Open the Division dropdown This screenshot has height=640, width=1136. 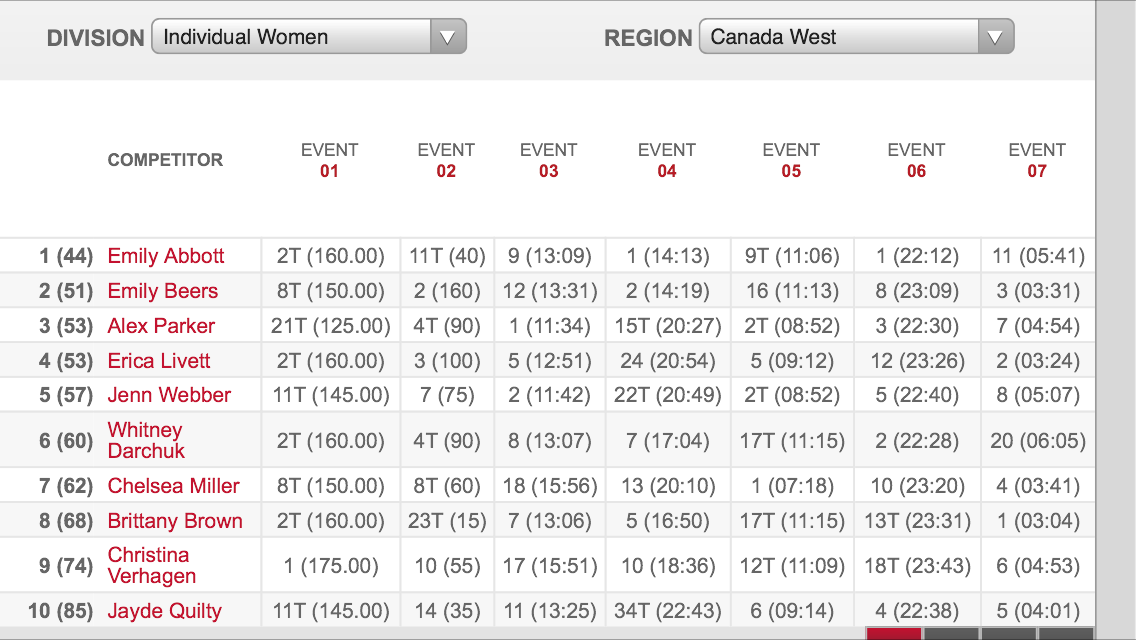pyautogui.click(x=308, y=38)
